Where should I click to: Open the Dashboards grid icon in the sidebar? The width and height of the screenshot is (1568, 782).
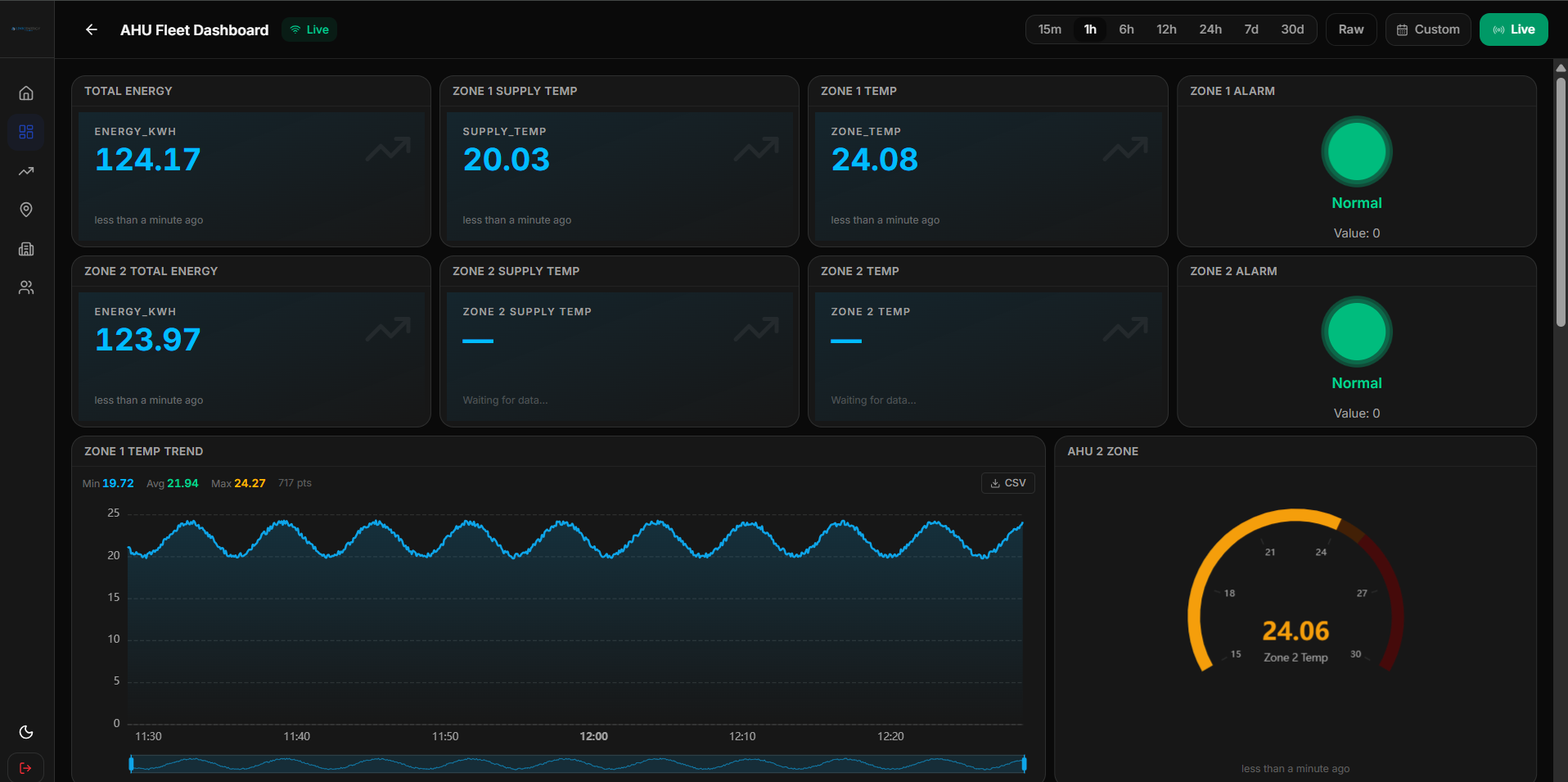click(26, 132)
